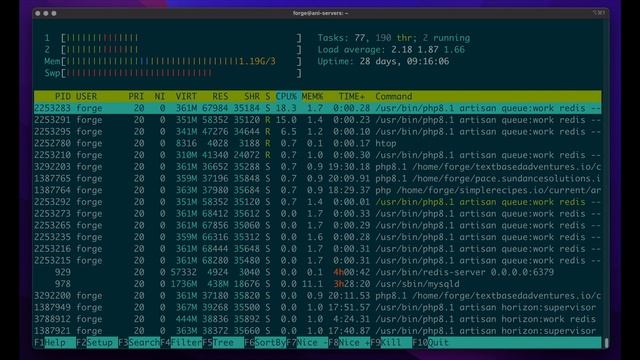The width and height of the screenshot is (640, 360).
Task: Open F2 Setup in the footer
Action: (x=97, y=342)
